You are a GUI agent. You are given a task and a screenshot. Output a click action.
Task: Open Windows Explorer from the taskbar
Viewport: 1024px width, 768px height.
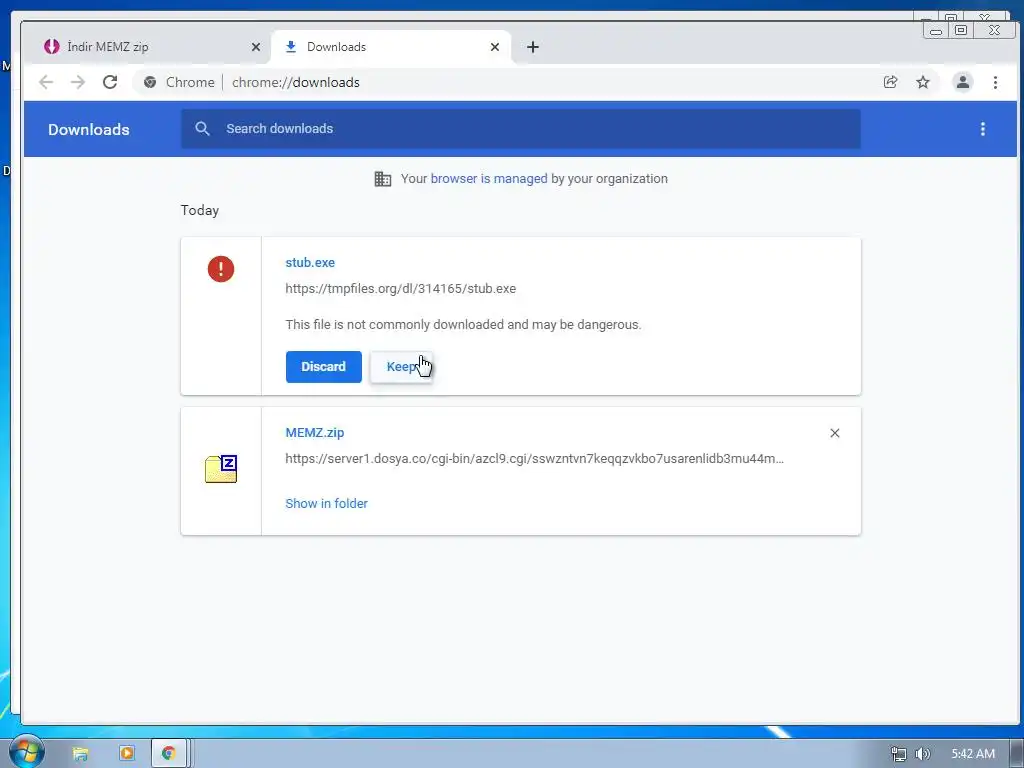click(80, 754)
